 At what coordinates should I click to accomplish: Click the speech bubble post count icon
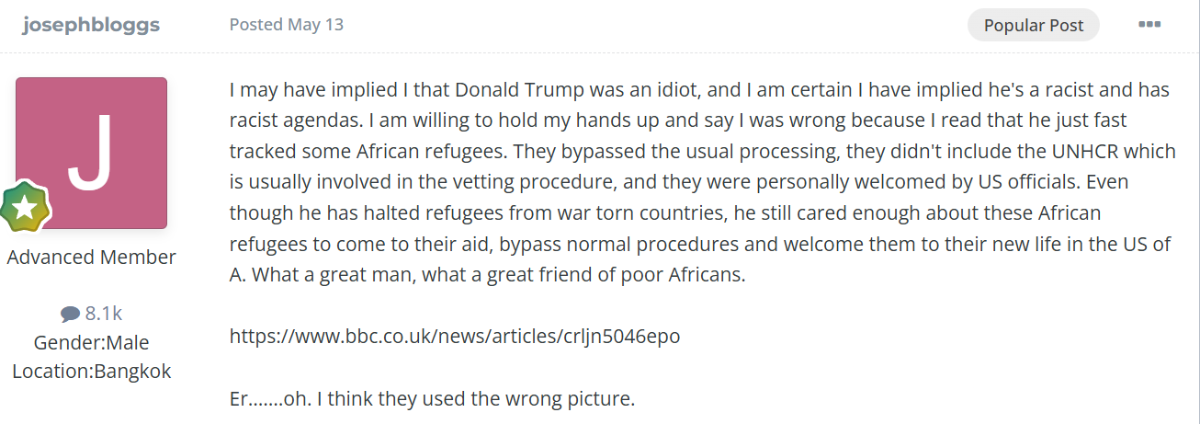tap(70, 313)
